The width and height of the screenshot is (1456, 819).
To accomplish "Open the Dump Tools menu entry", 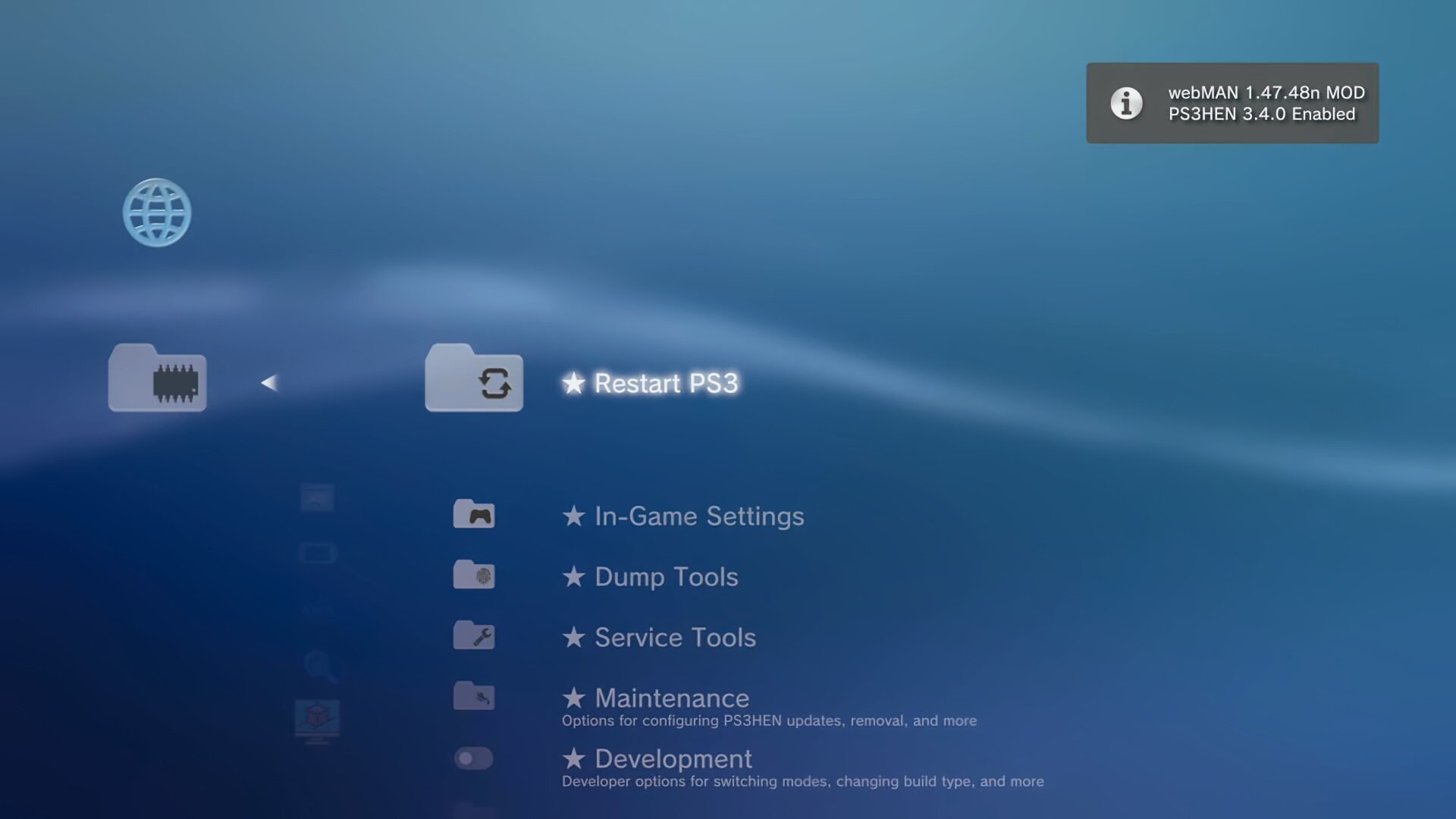I will (665, 577).
